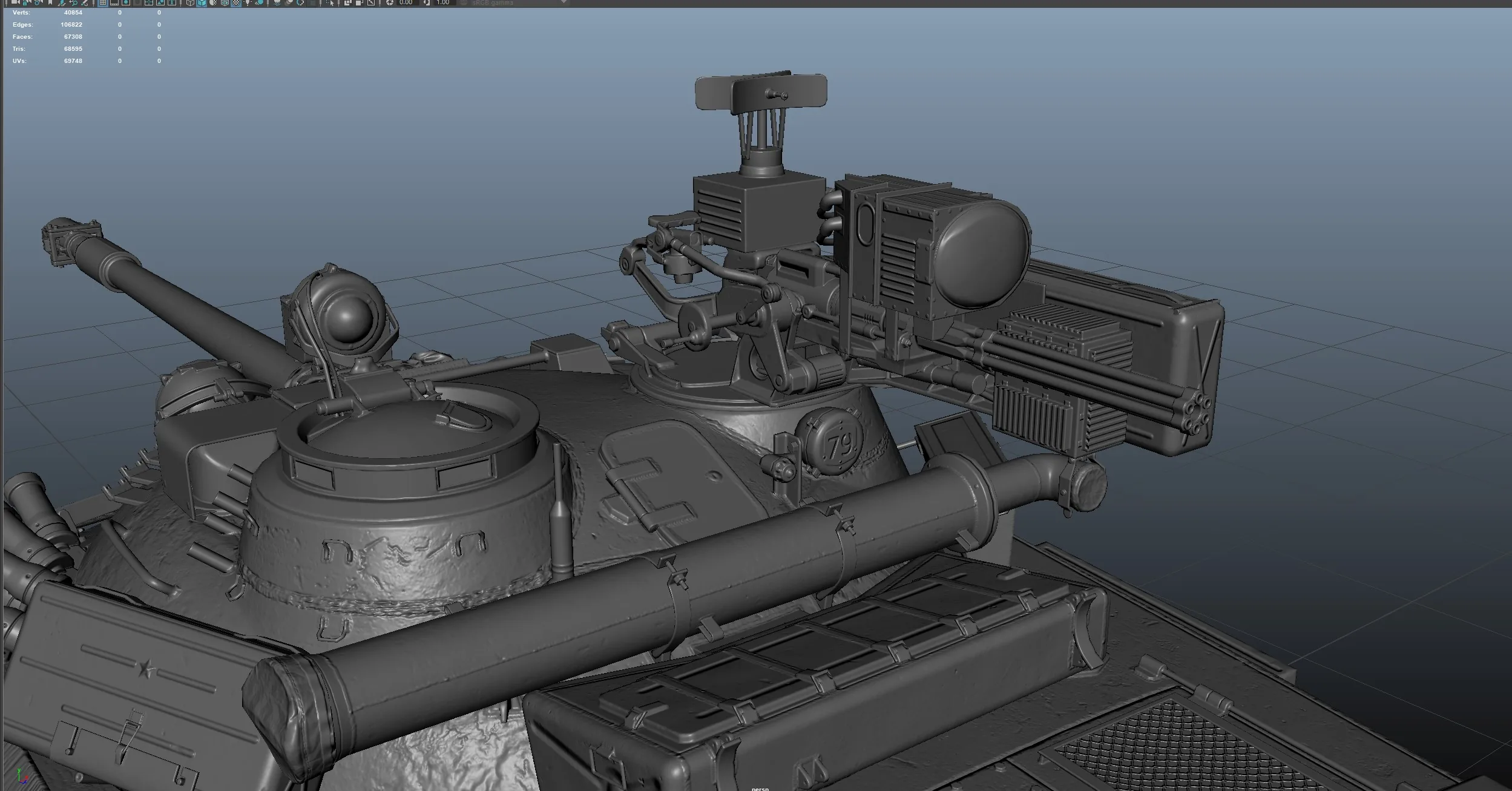Click the Screen Space Ambient Occlusion icon

(x=277, y=2)
